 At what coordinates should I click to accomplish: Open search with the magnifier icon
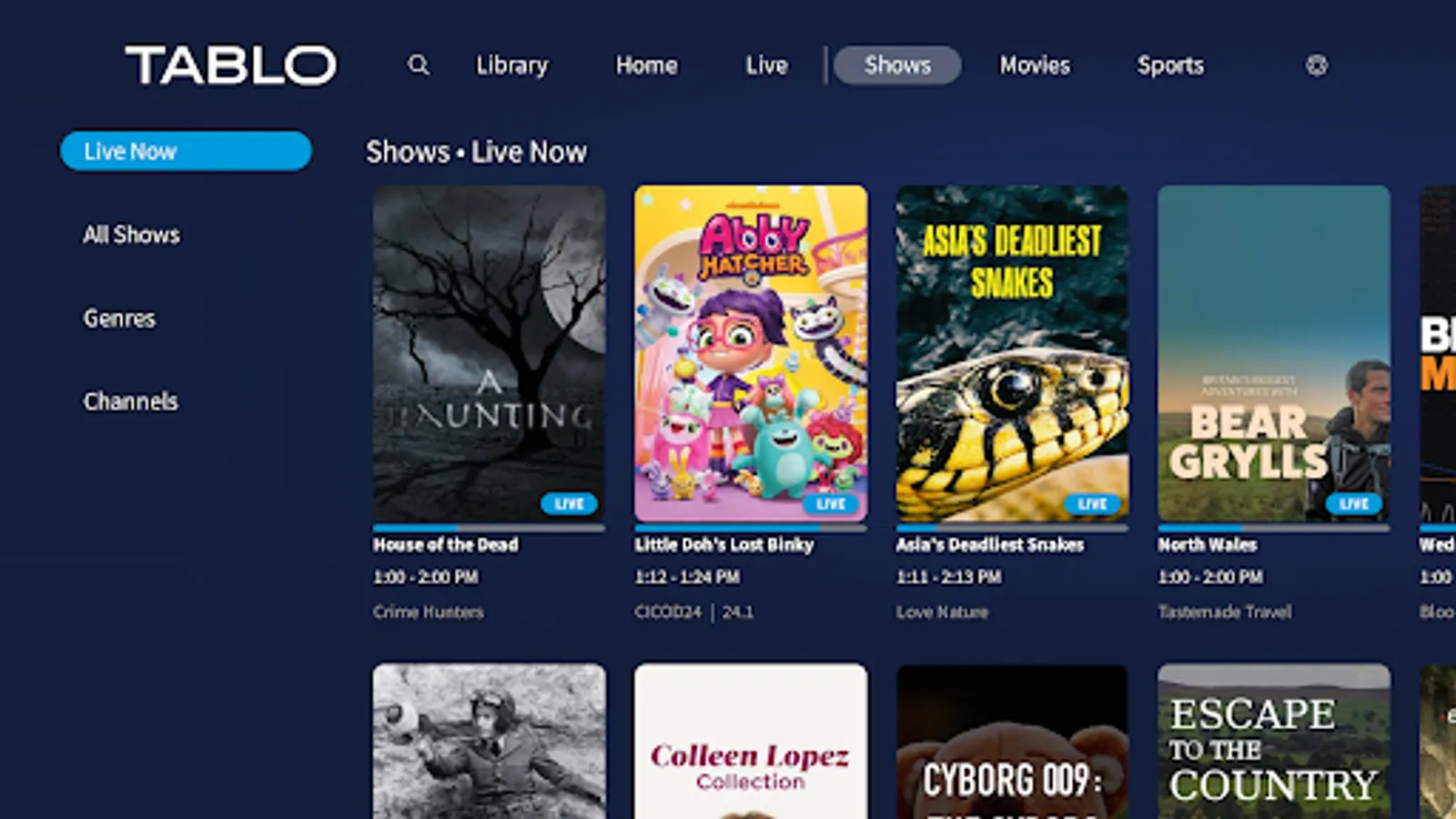coord(419,66)
